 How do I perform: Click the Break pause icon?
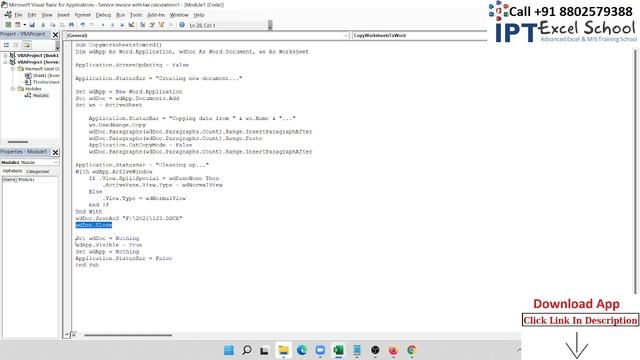112,25
